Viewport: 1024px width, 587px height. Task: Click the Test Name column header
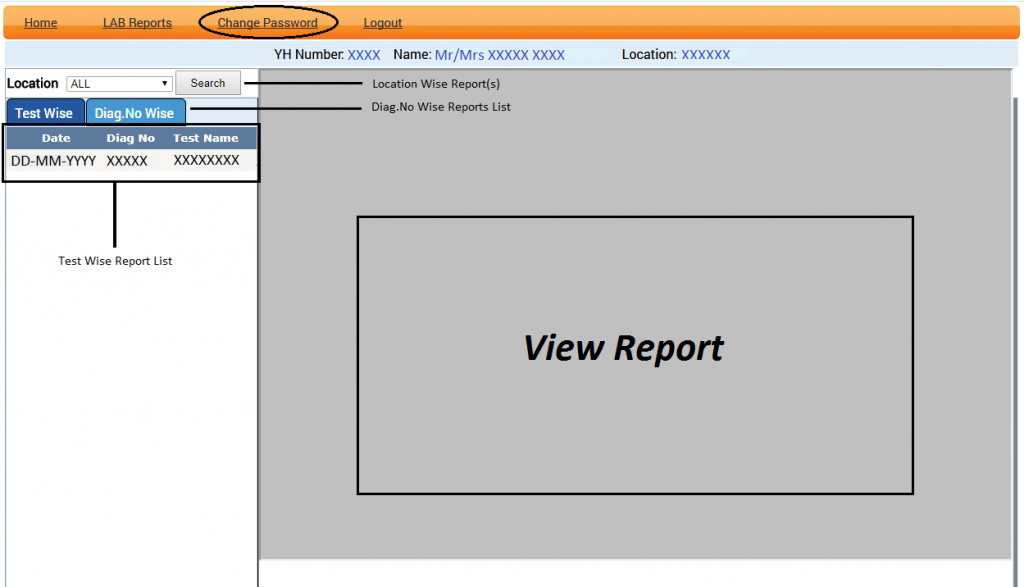(x=206, y=138)
